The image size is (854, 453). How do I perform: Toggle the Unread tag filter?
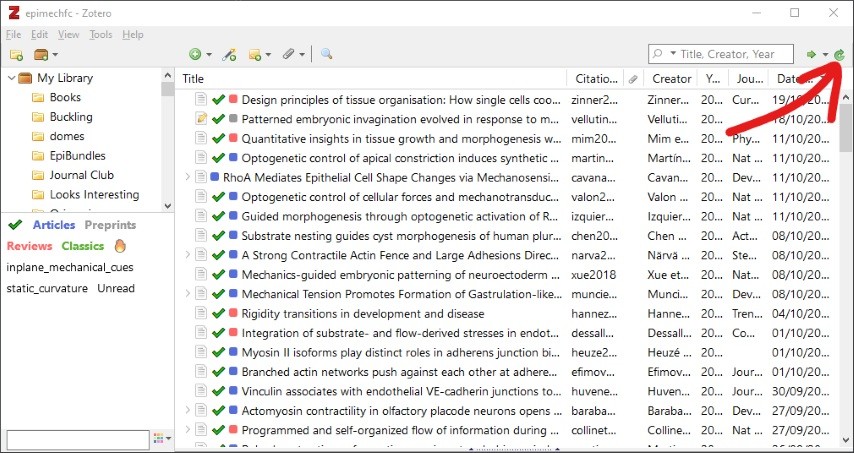coord(116,288)
